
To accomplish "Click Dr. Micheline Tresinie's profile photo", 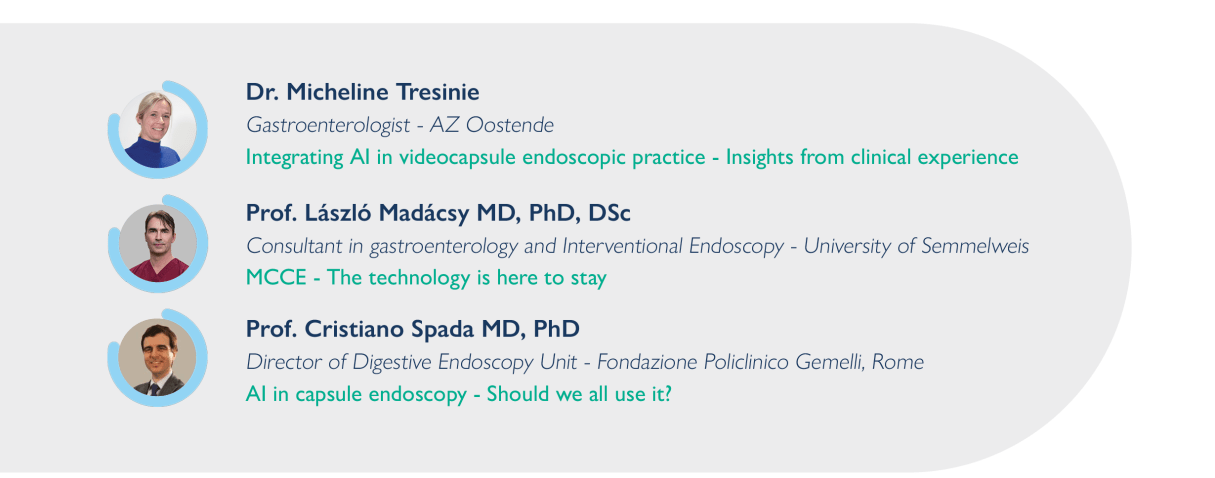I will click(157, 129).
